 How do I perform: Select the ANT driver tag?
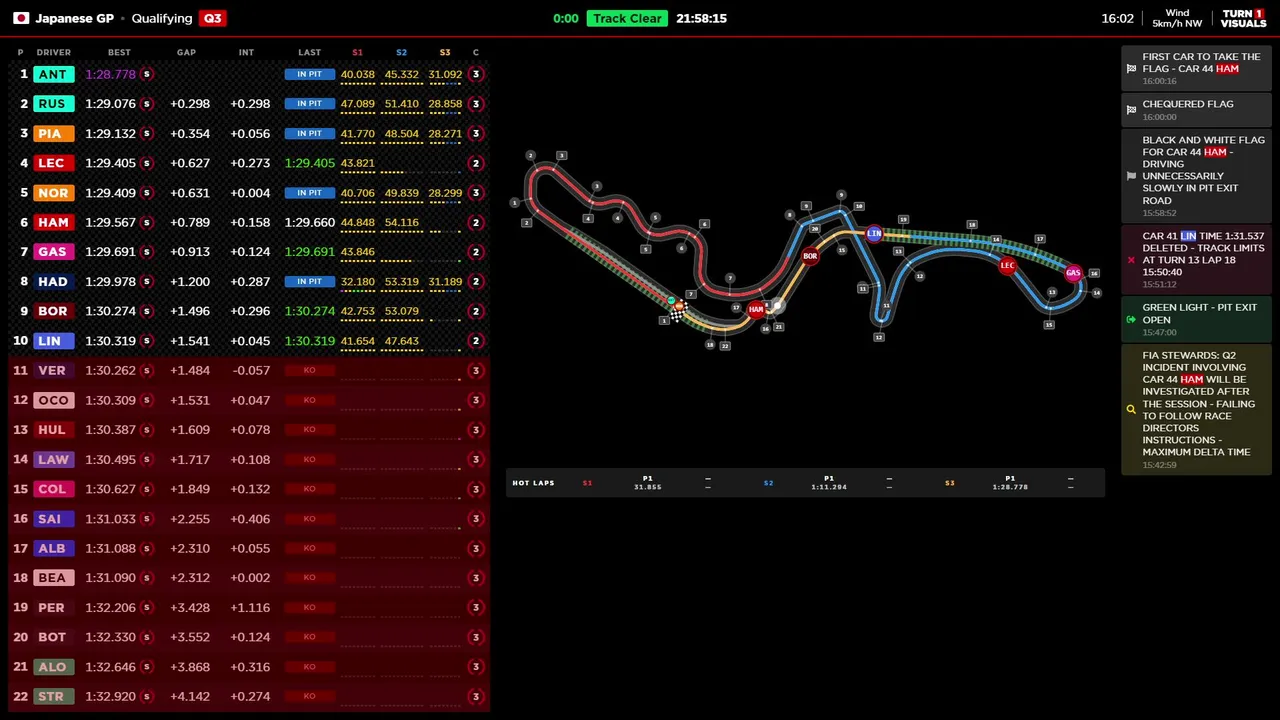point(53,74)
